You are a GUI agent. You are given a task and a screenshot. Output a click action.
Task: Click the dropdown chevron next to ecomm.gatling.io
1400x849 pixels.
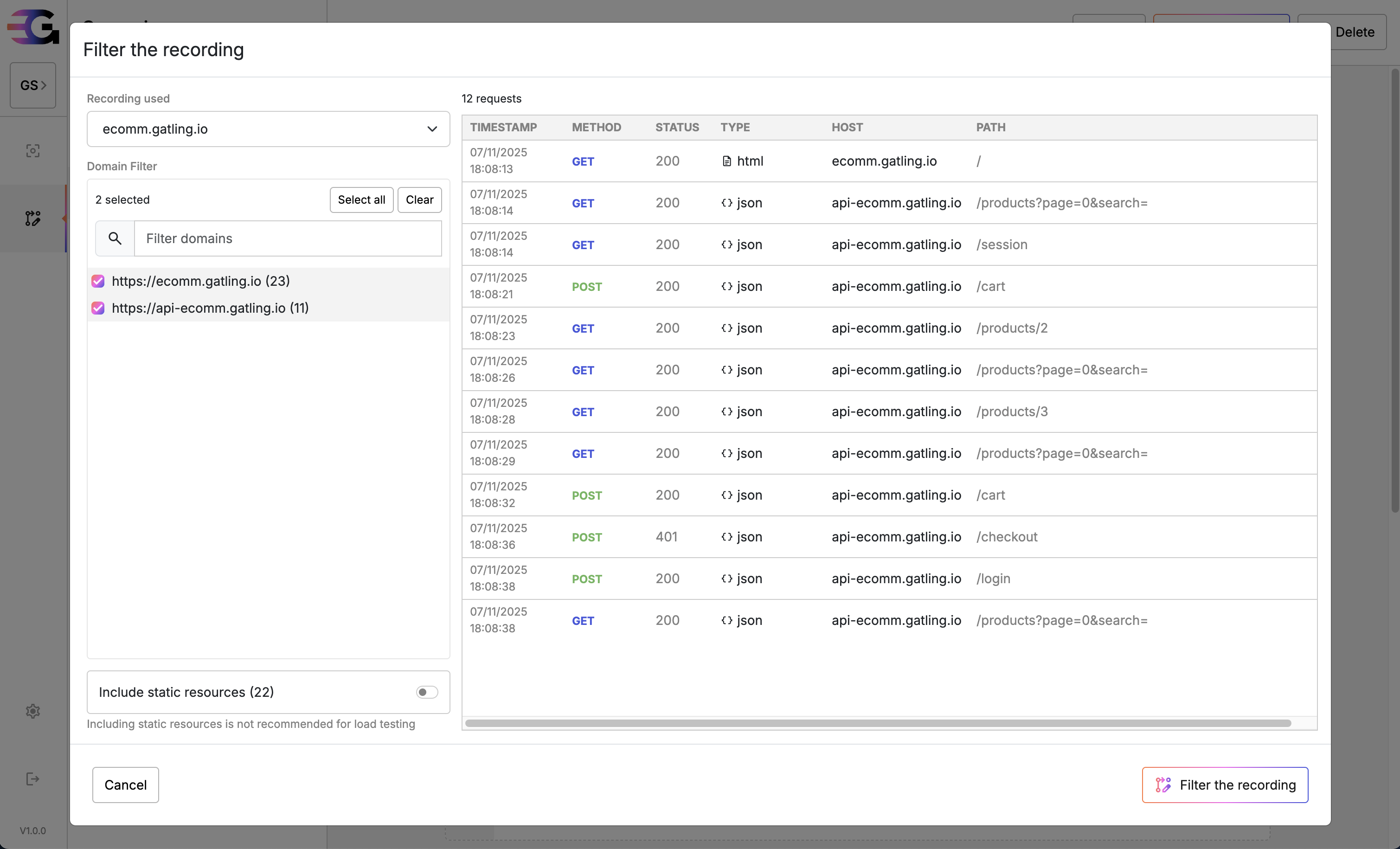click(x=432, y=129)
